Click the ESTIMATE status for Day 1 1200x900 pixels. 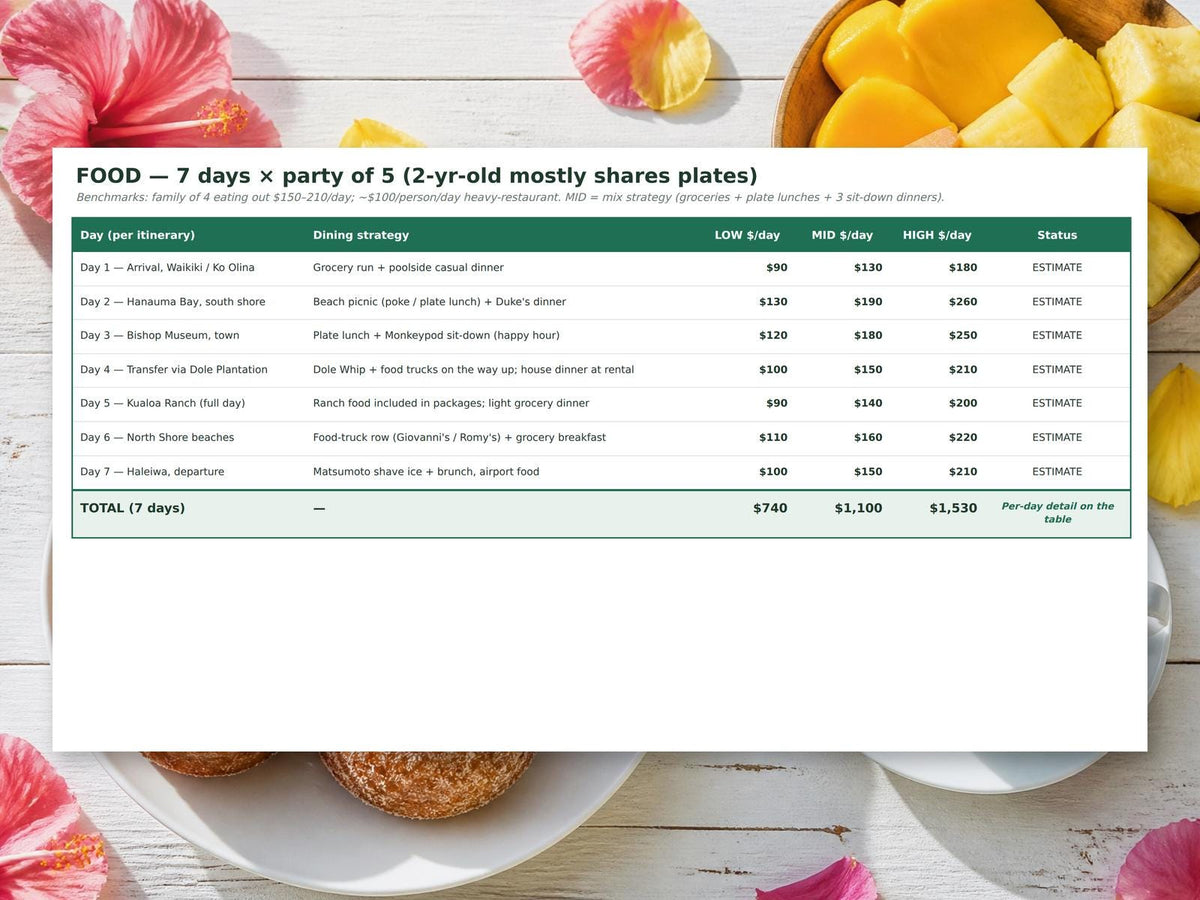(1057, 268)
